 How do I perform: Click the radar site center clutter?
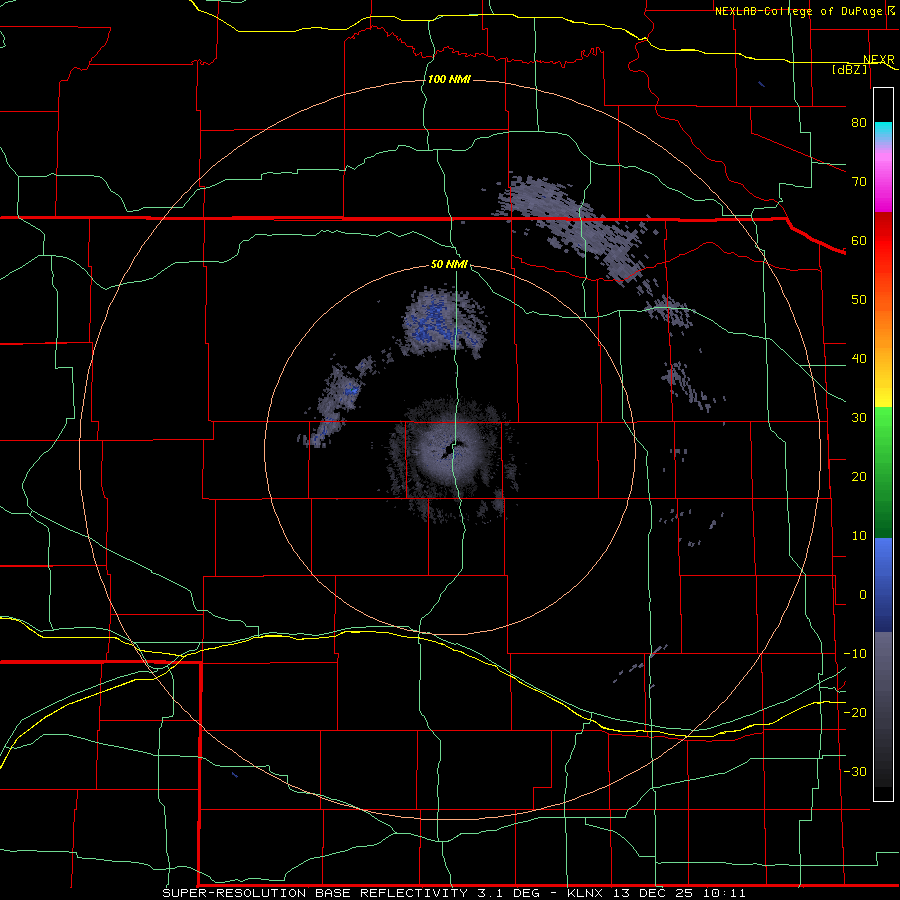pyautogui.click(x=453, y=451)
